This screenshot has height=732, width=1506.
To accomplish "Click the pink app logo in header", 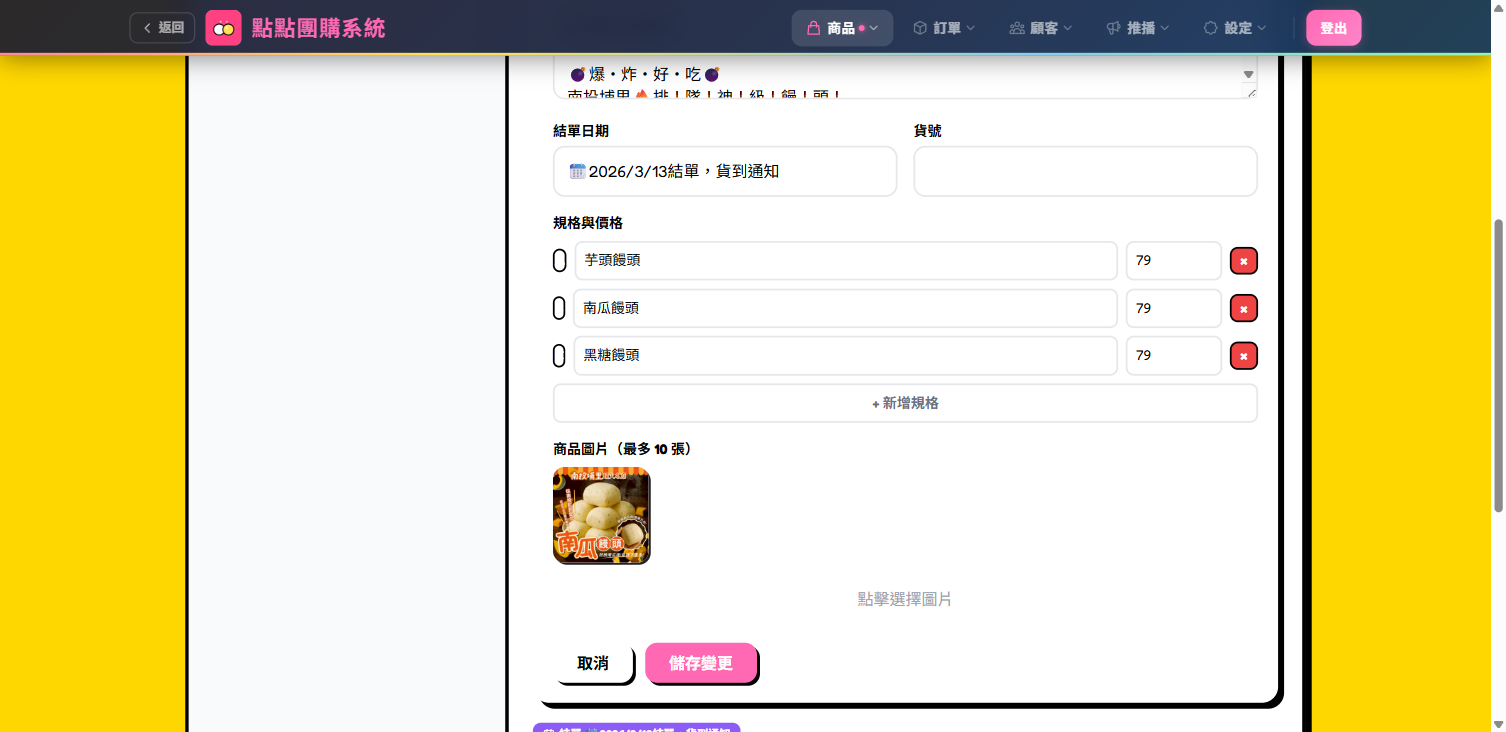I will (x=223, y=27).
